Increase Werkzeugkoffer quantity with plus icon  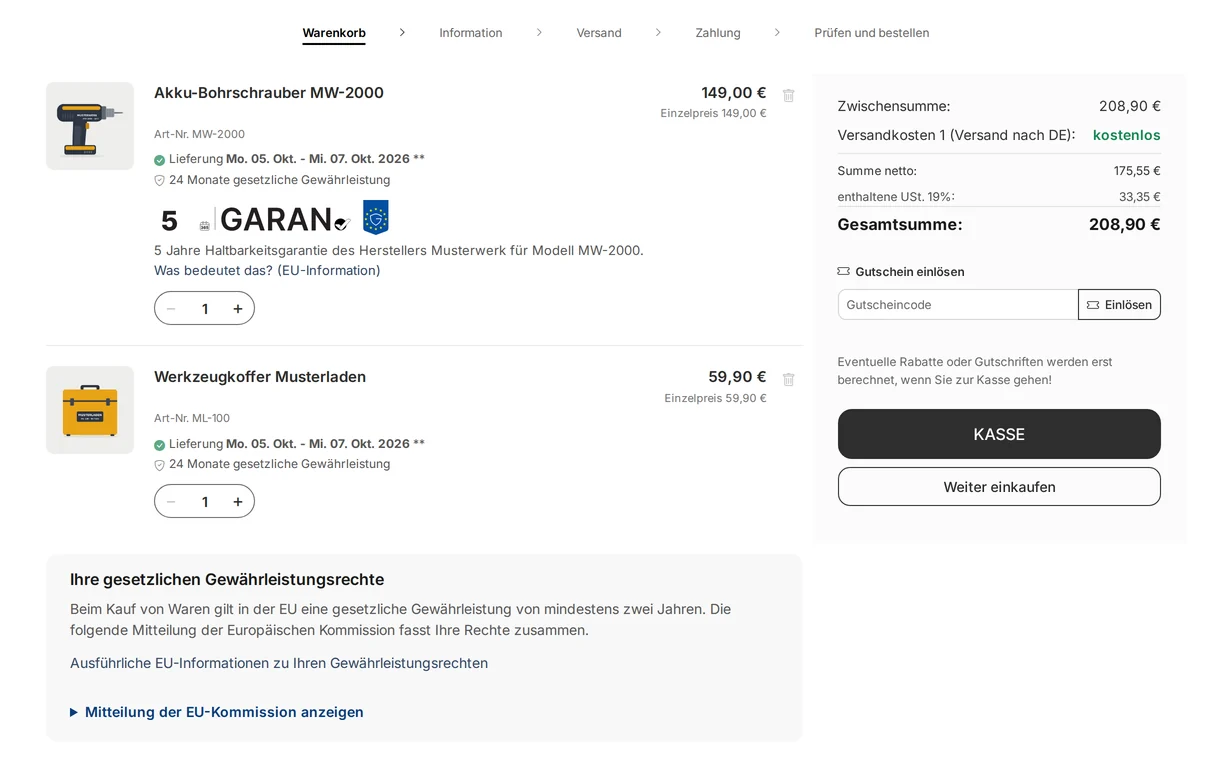(x=238, y=502)
